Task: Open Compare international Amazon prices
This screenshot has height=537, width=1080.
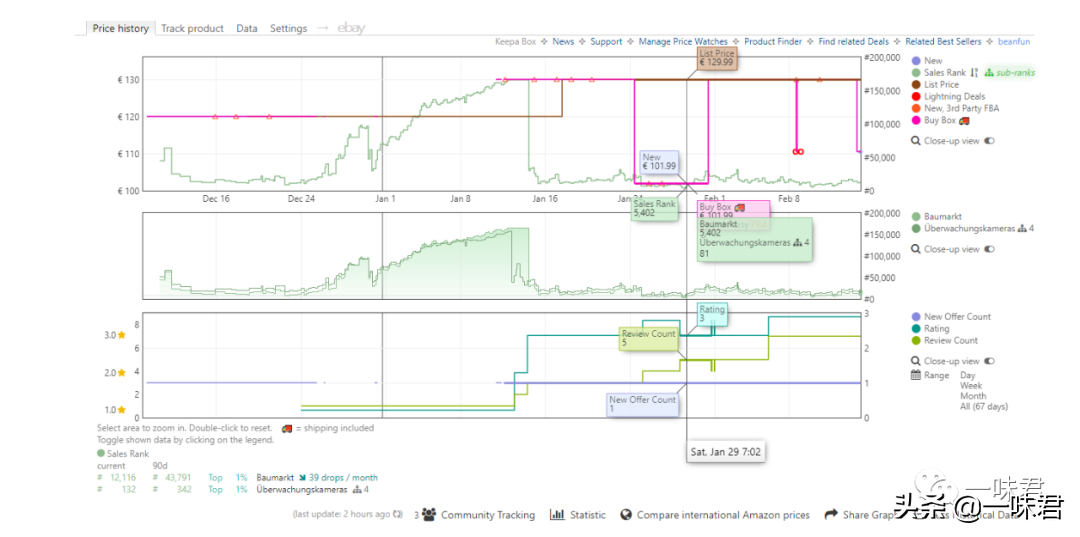Action: (723, 514)
